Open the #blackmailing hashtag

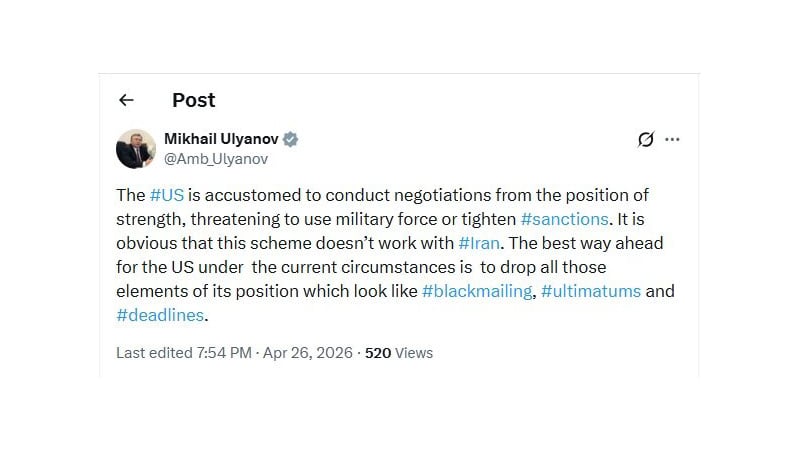click(476, 291)
